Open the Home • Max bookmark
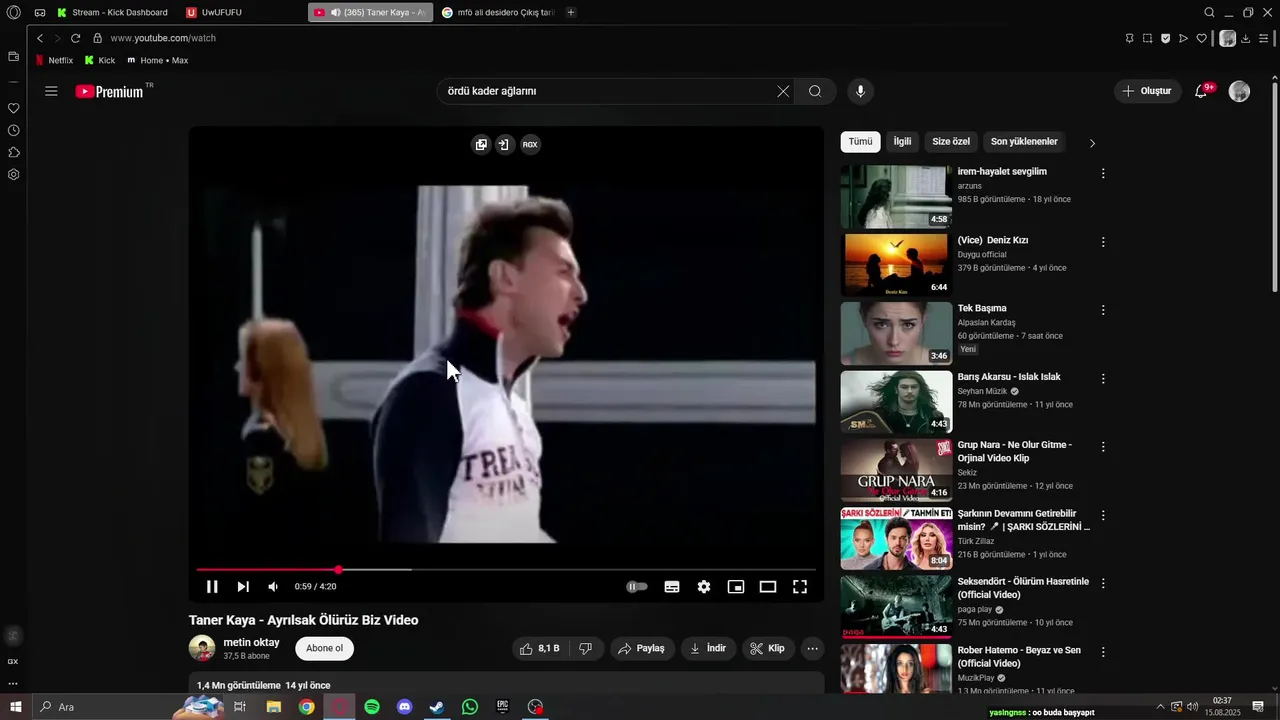 pyautogui.click(x=158, y=60)
